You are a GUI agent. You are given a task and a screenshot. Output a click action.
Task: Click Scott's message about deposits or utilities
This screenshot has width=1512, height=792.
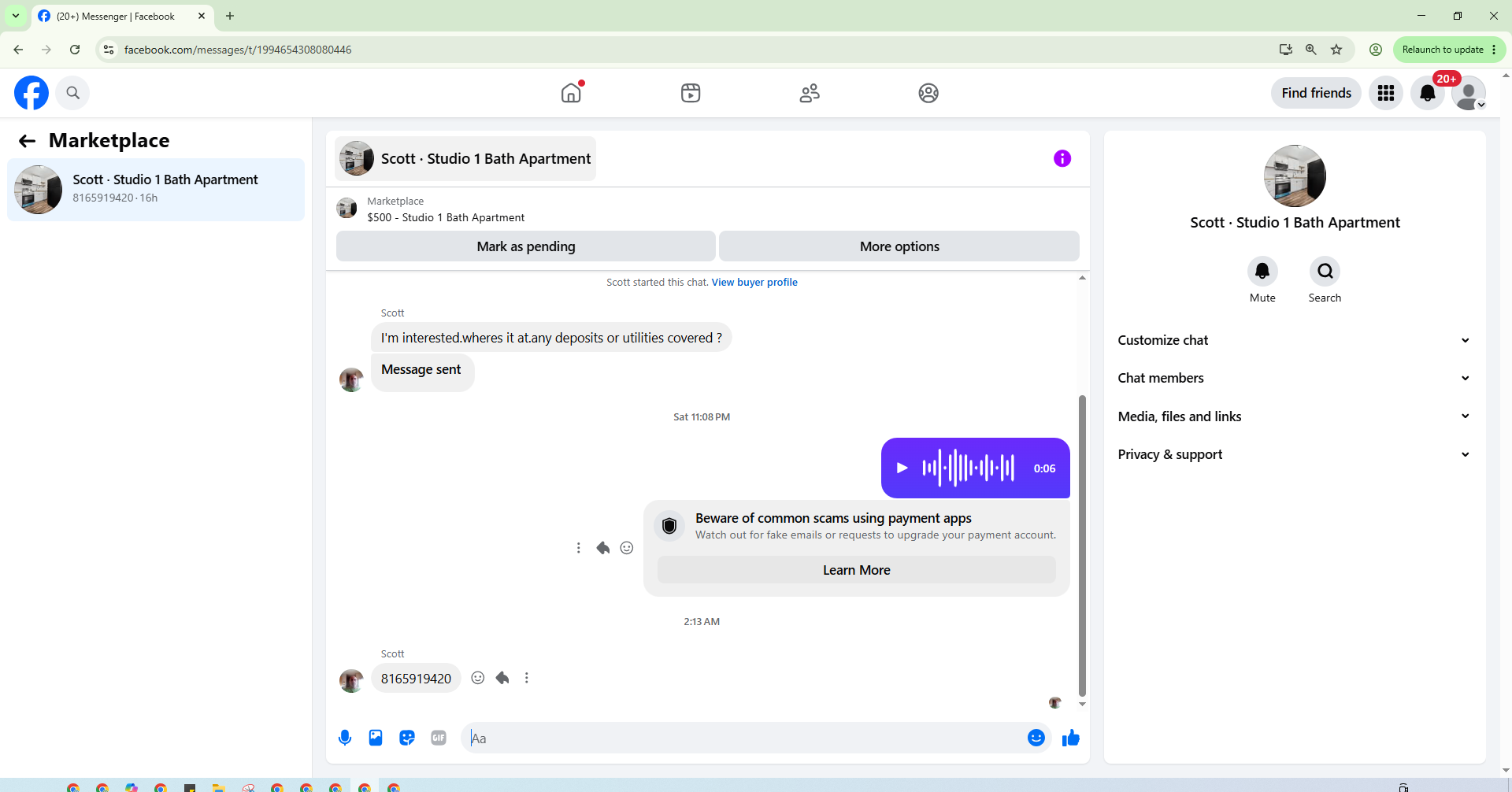click(x=551, y=338)
